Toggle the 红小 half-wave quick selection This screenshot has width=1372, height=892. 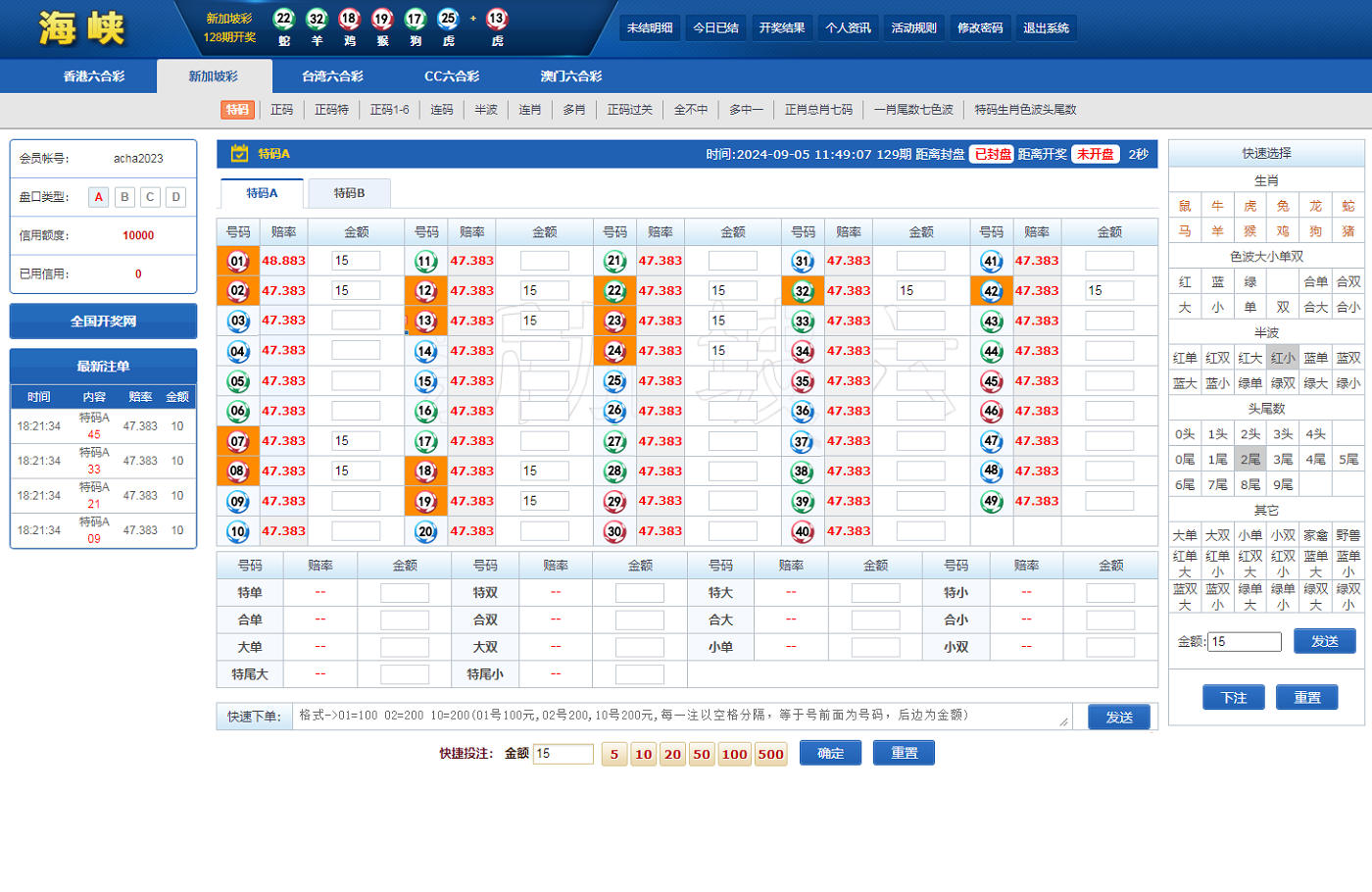[1282, 358]
